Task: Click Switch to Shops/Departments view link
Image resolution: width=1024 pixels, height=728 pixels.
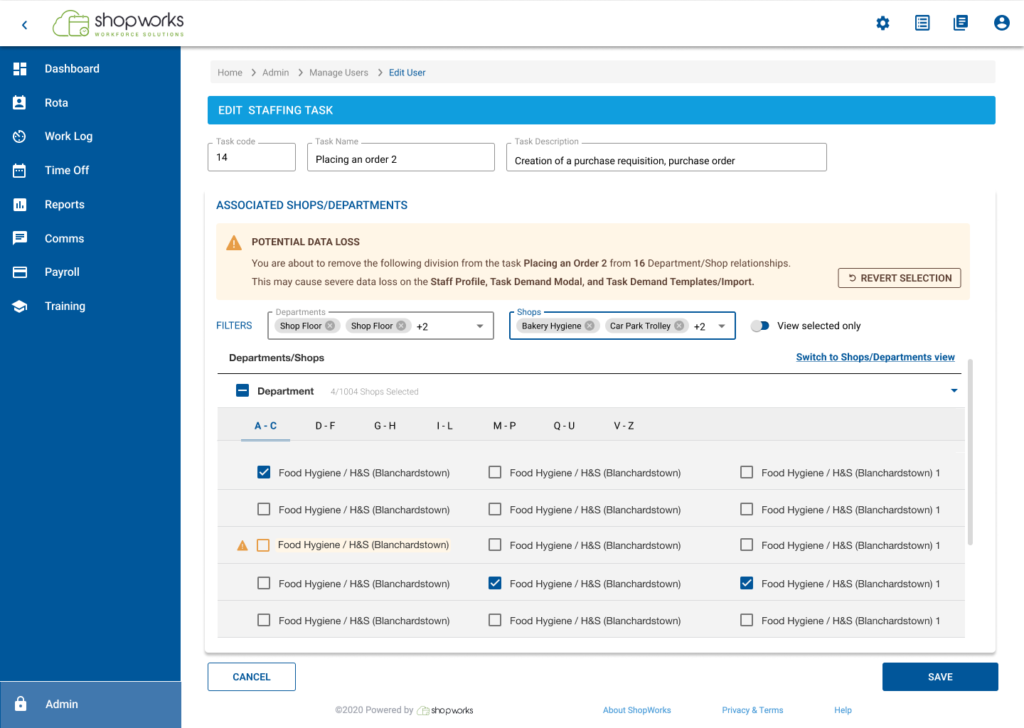Action: [x=875, y=357]
